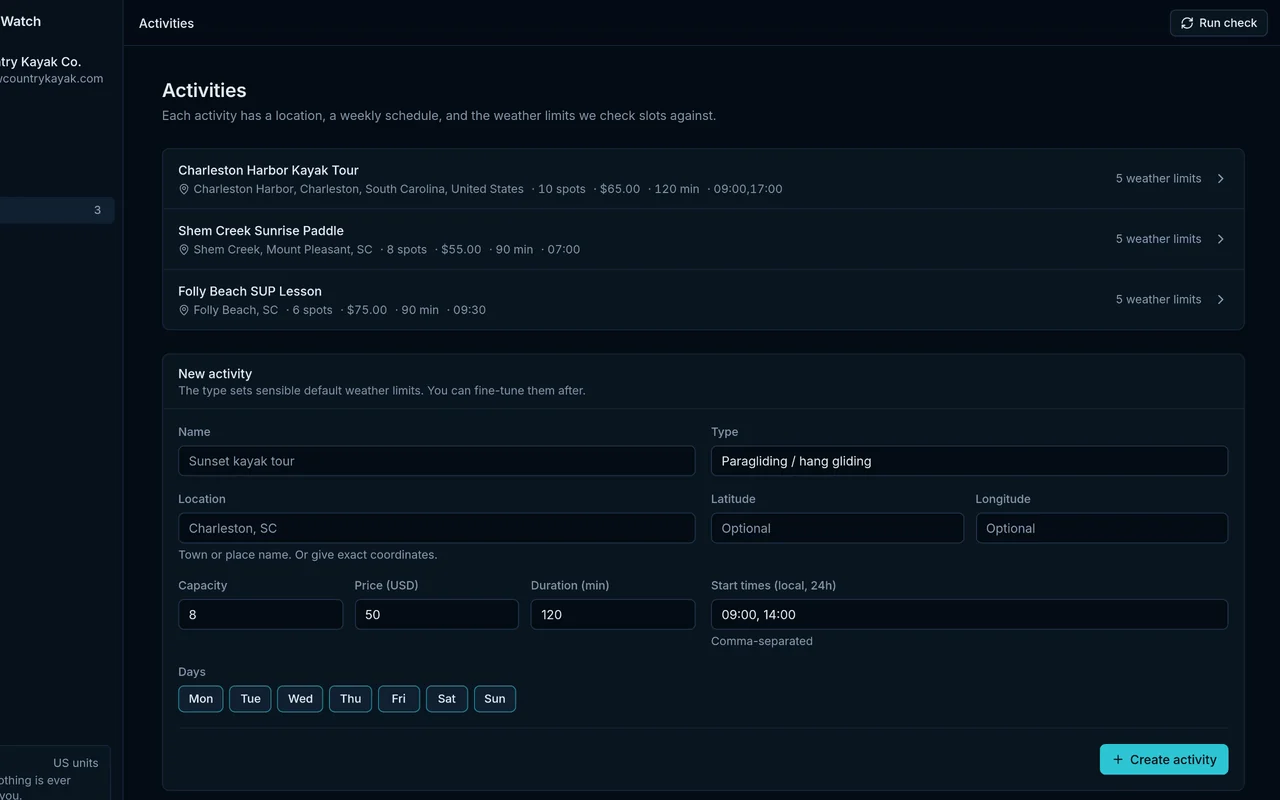Screen dimensions: 1280x800
Task: Click the Capacity field showing 8
Action: pyautogui.click(x=260, y=614)
